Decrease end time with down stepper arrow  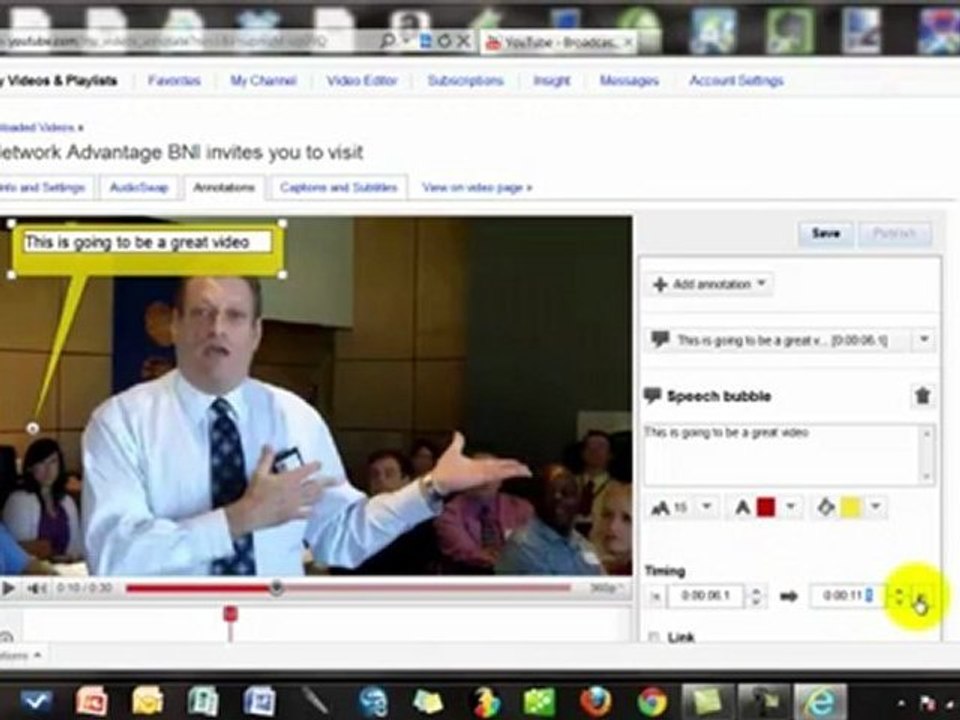(898, 602)
